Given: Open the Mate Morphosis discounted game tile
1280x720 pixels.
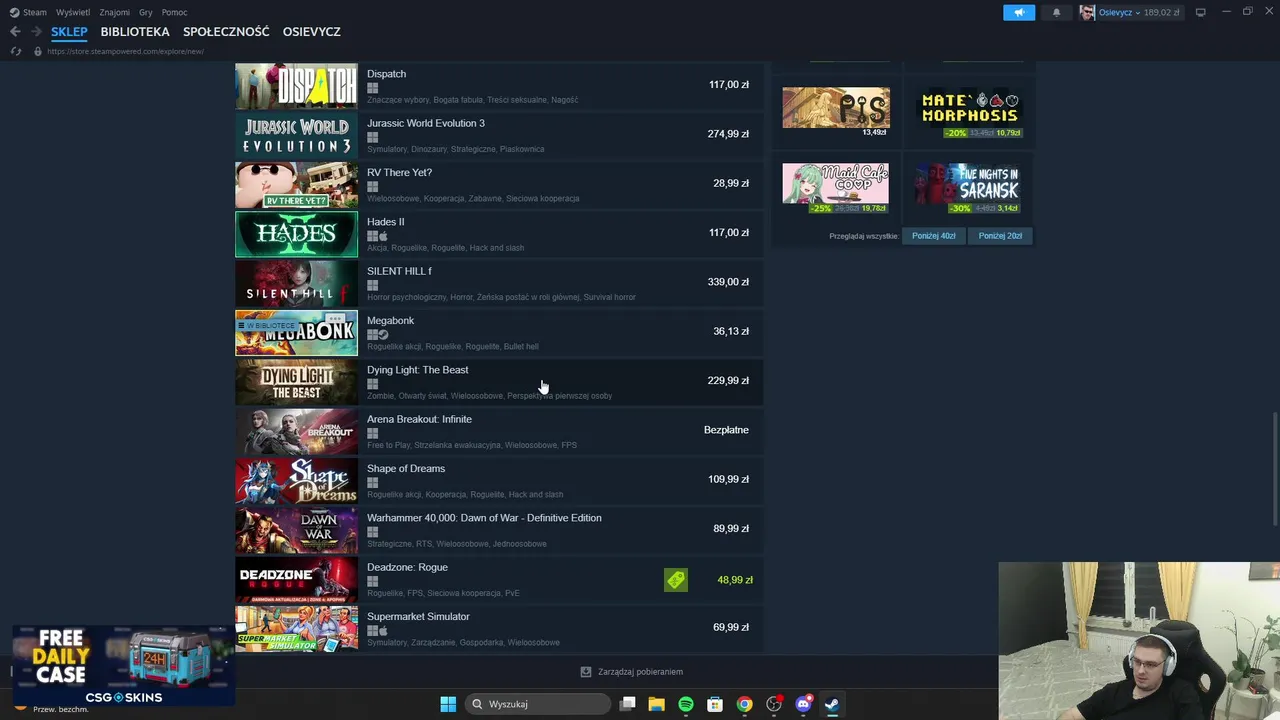Looking at the screenshot, I should (x=969, y=113).
